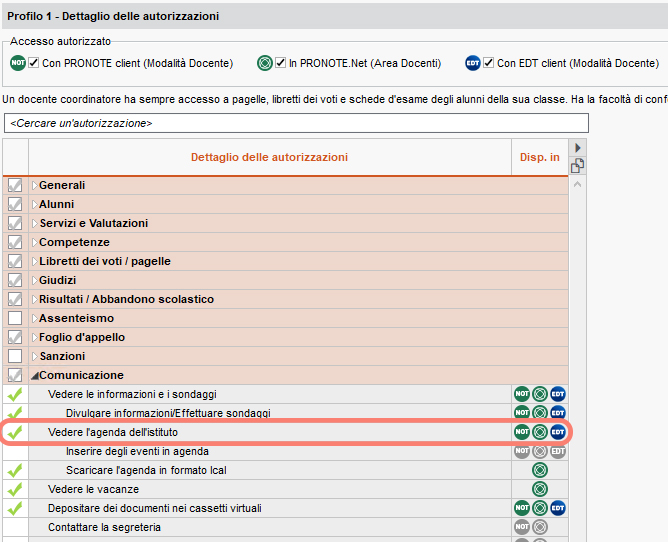This screenshot has height=542, width=668.
Task: Click the Disp. in column header
Action: pyautogui.click(x=540, y=157)
